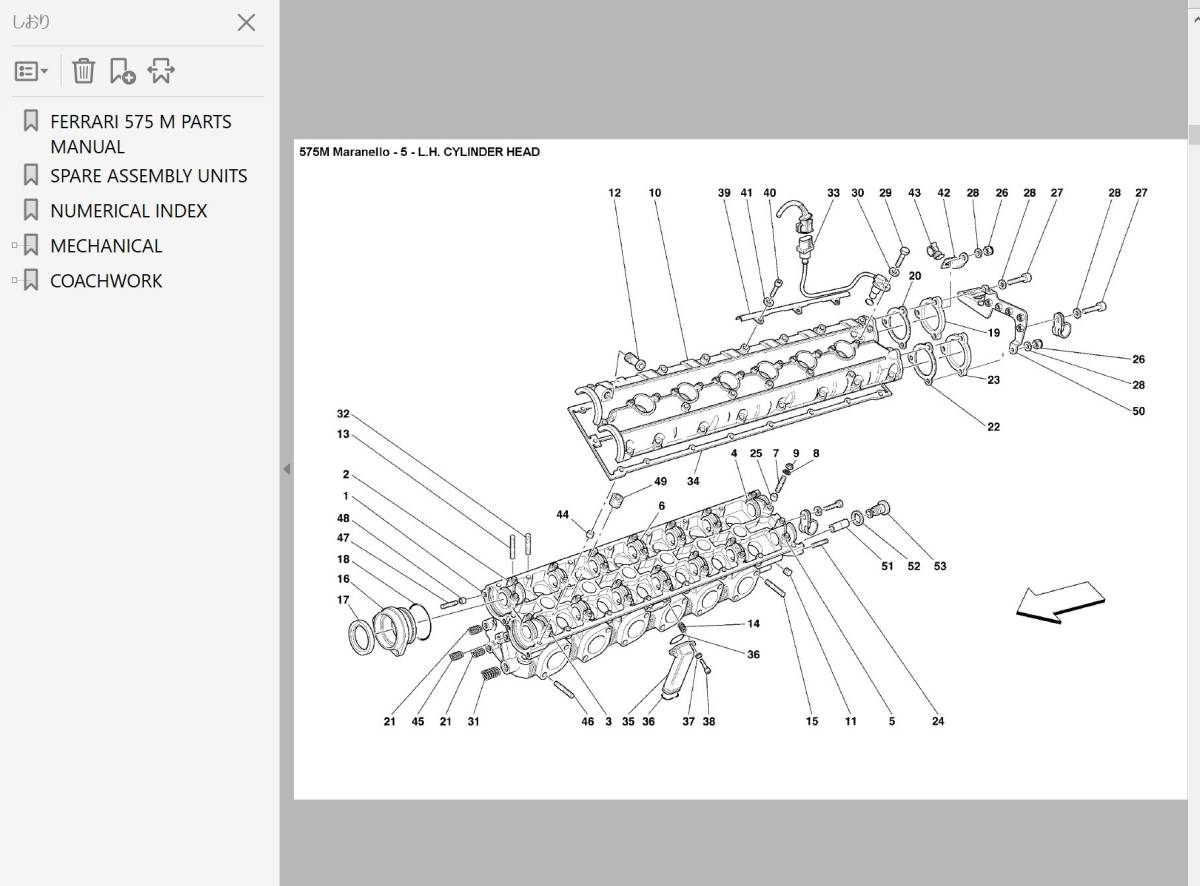
Task: Click part number 46 in the diagram
Action: click(588, 721)
